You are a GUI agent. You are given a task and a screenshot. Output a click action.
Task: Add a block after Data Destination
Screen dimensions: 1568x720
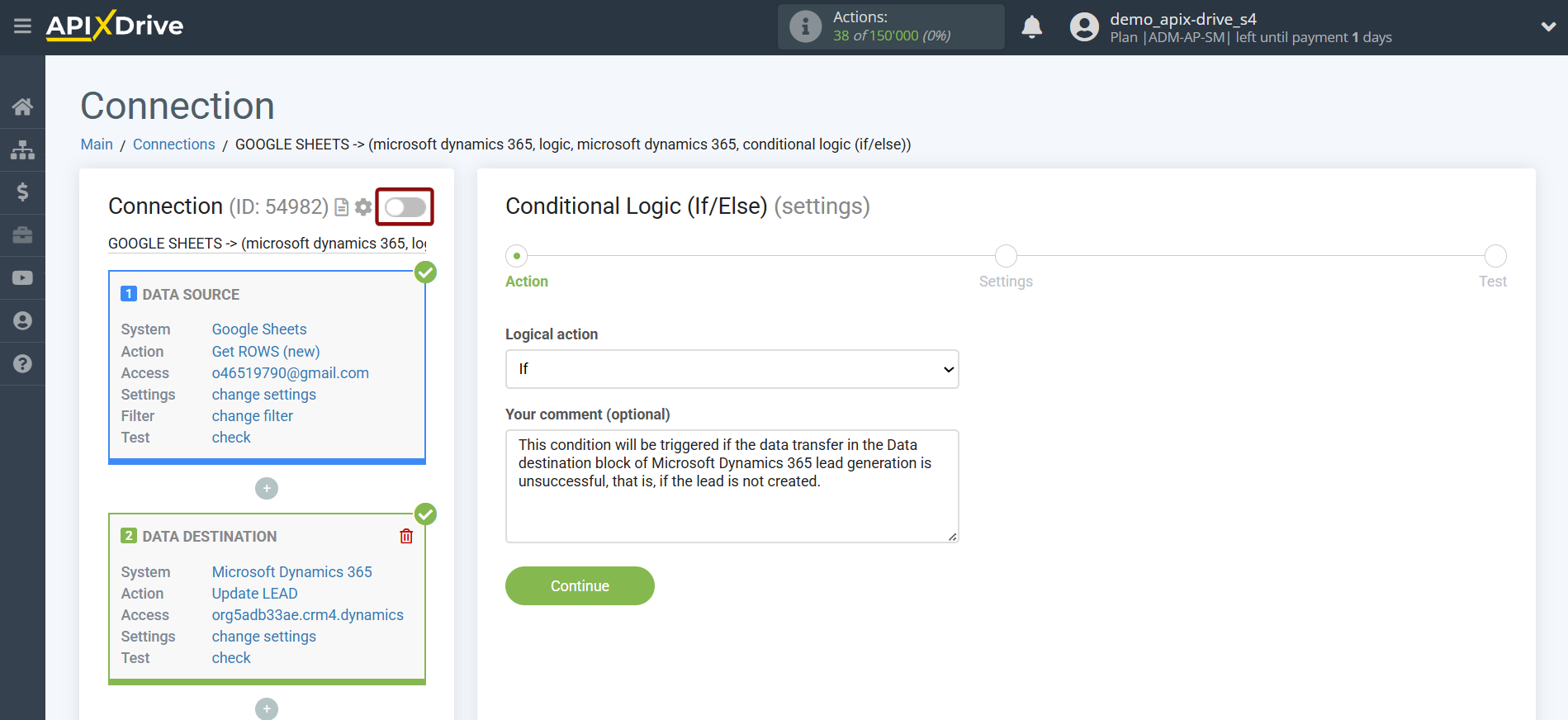tap(267, 709)
